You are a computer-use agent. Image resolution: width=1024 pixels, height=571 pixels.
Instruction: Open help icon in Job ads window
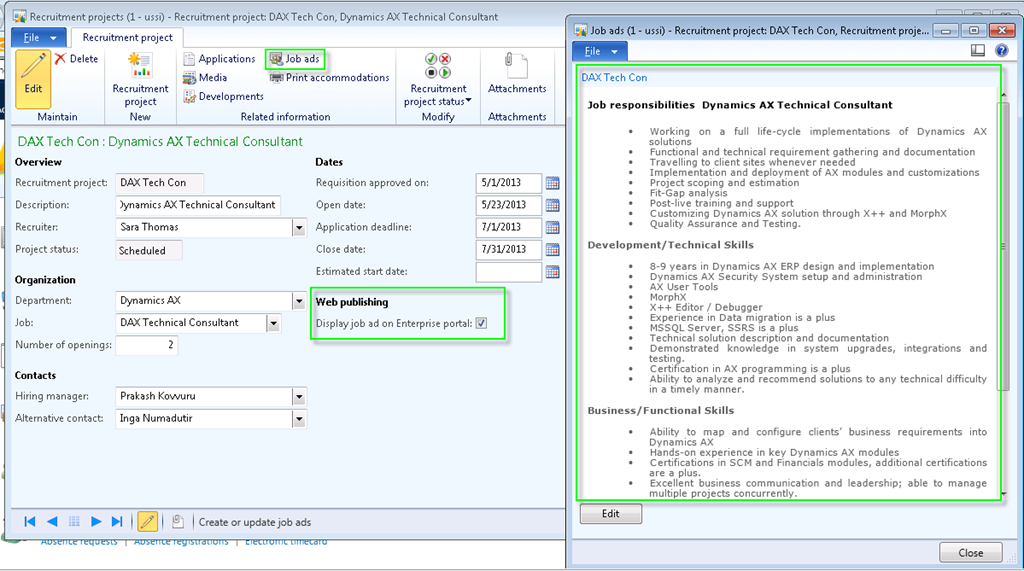(1002, 50)
